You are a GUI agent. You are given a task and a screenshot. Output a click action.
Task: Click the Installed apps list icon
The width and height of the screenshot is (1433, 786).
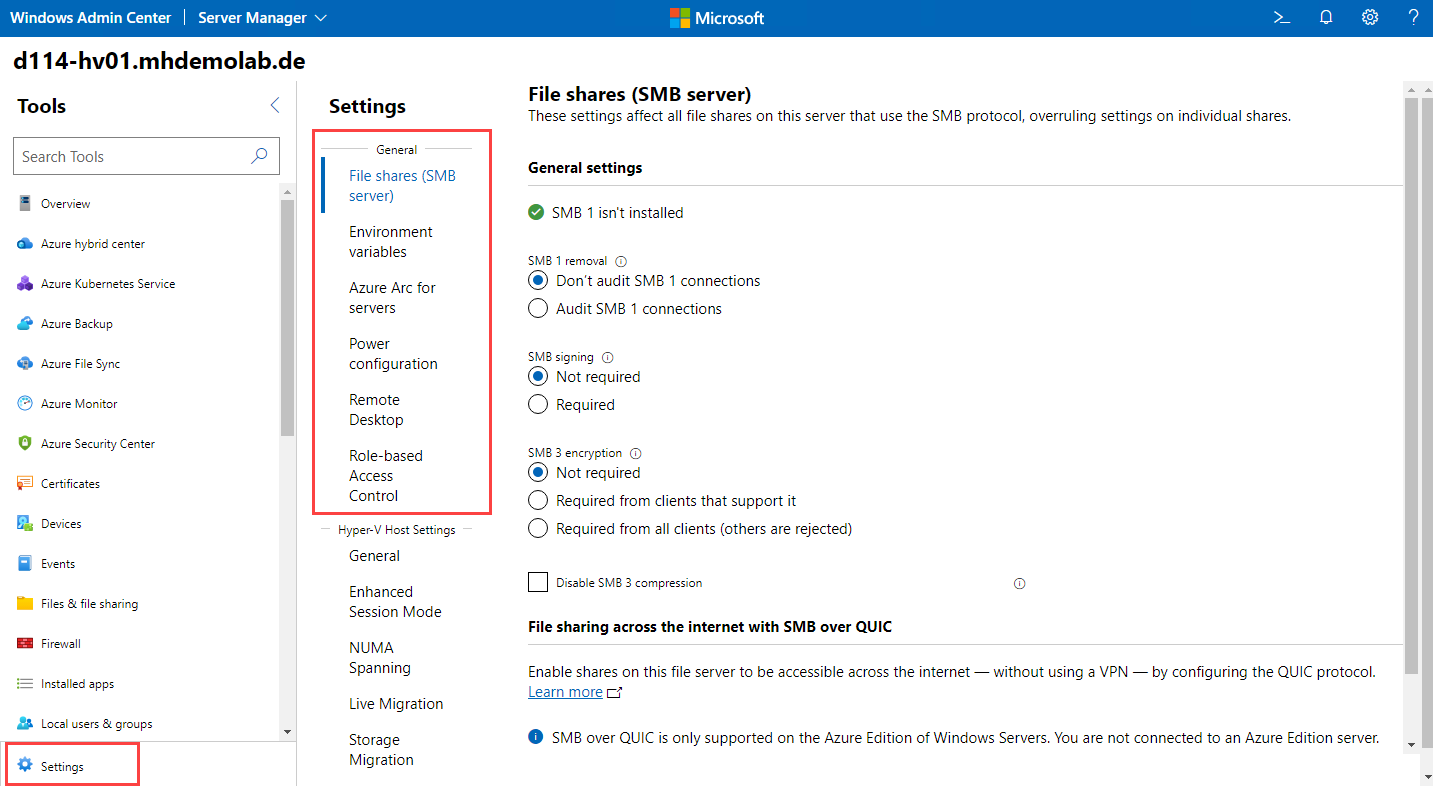[x=25, y=683]
